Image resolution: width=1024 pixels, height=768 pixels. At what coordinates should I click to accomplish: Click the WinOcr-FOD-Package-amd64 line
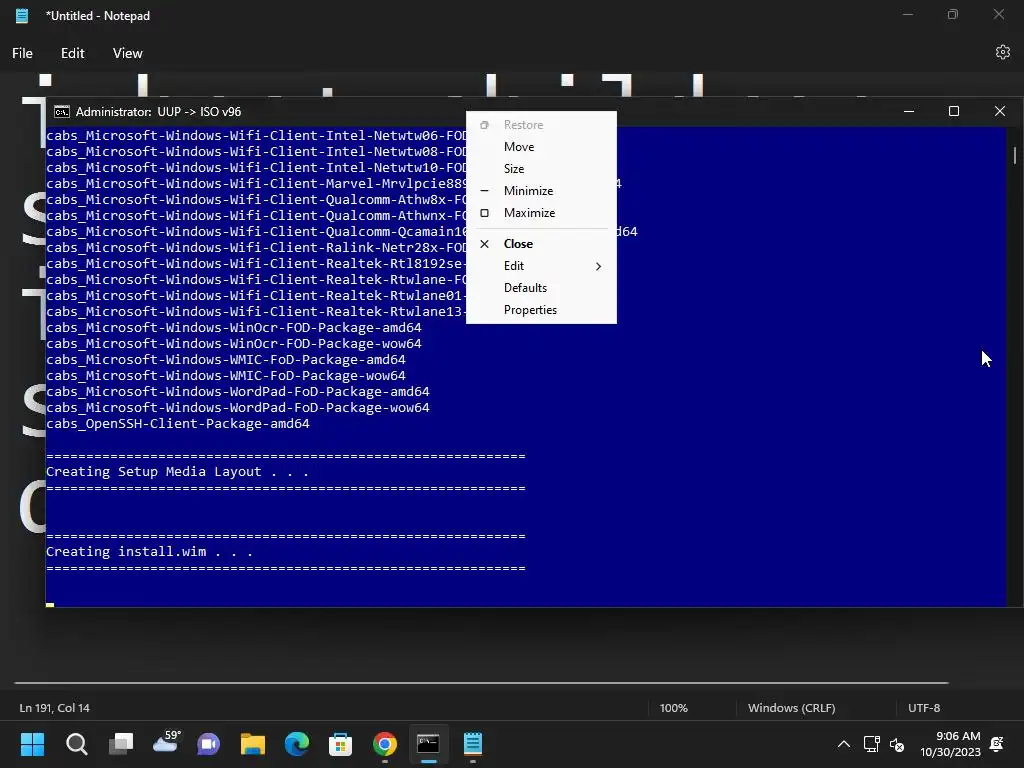coord(234,328)
